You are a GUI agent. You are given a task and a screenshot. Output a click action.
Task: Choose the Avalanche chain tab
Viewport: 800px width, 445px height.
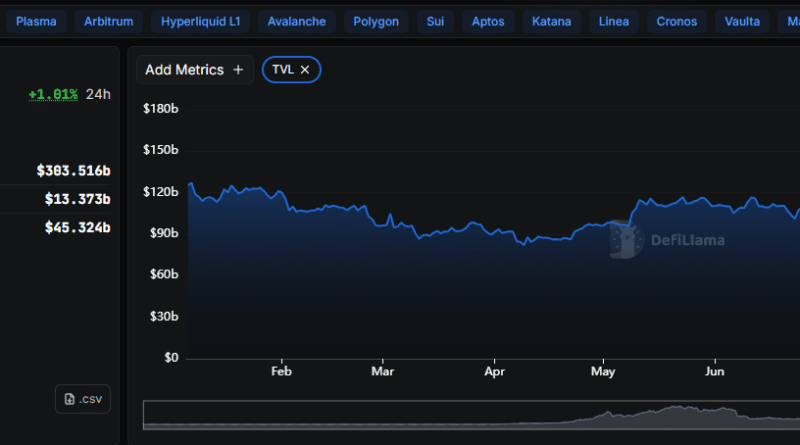pyautogui.click(x=297, y=21)
